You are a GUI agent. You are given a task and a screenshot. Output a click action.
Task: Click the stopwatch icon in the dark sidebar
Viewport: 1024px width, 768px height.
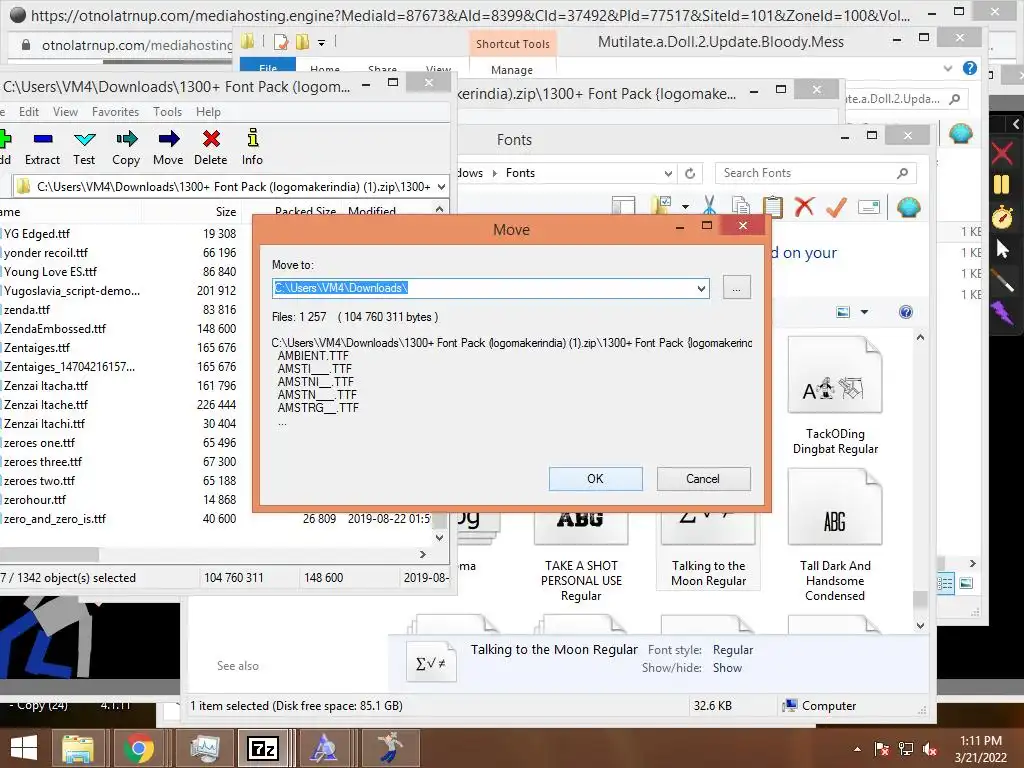1002,216
